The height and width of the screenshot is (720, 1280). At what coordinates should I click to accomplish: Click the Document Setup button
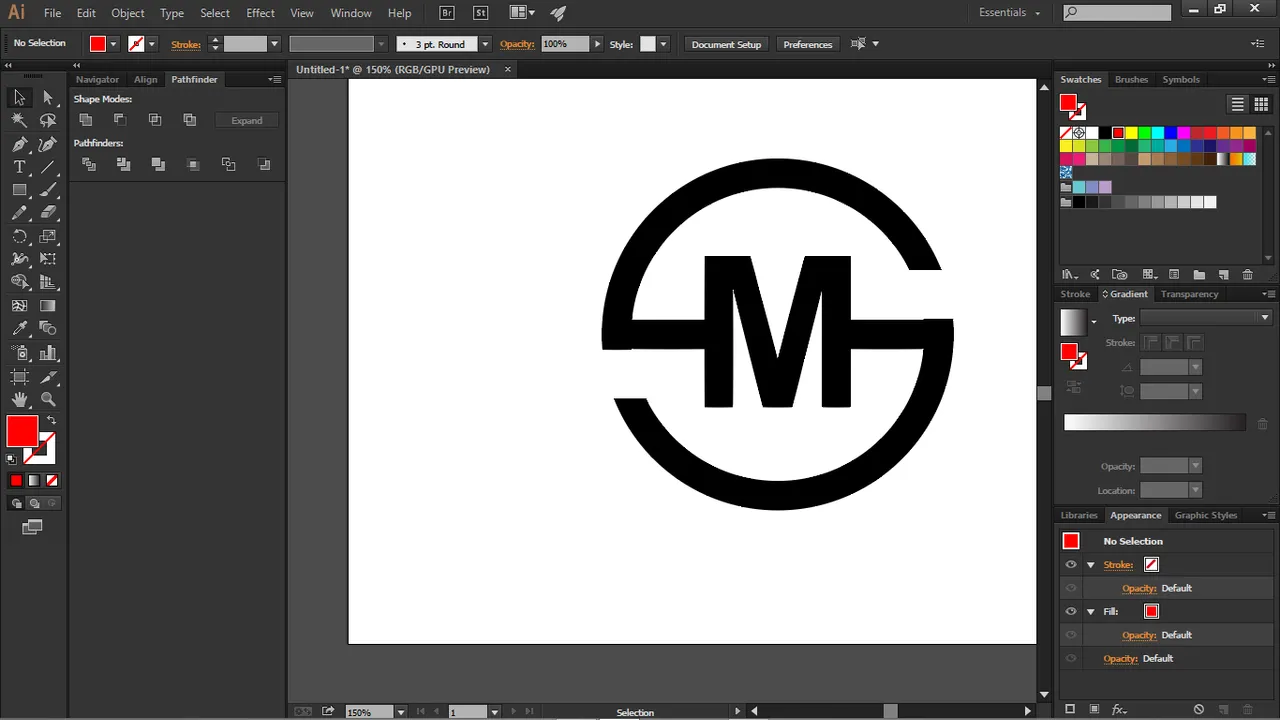726,44
